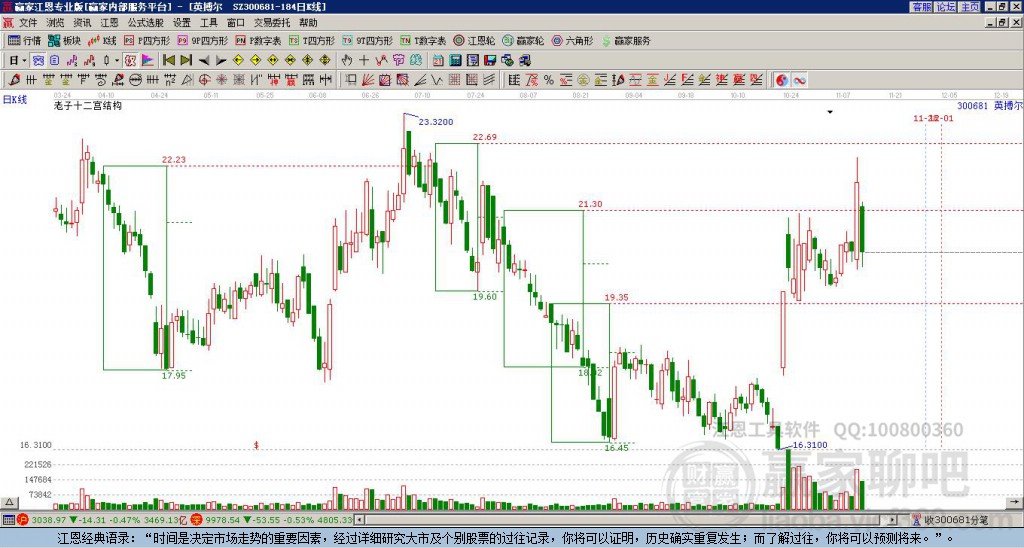Click the red-blue yin-yang icon

coord(782,80)
